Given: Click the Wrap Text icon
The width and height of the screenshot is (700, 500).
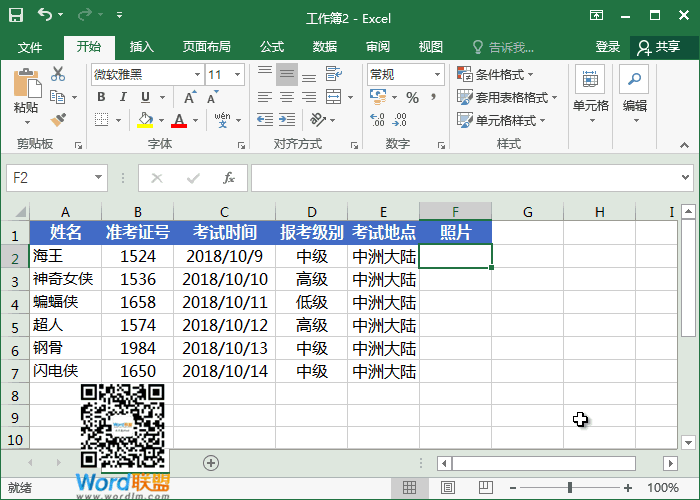Looking at the screenshot, I should (333, 74).
